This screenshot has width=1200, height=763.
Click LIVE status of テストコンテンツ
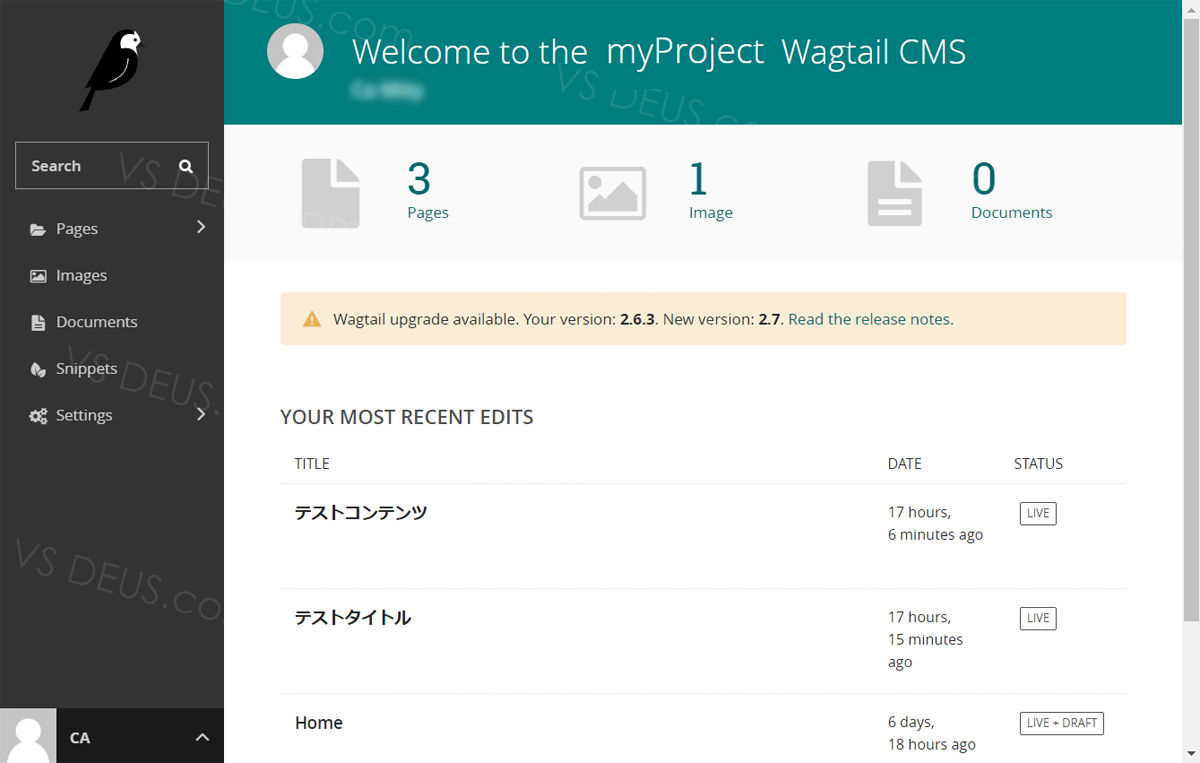(x=1038, y=513)
